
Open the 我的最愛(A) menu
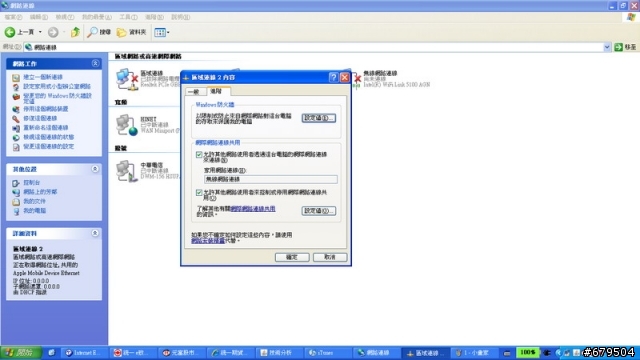tap(96, 17)
